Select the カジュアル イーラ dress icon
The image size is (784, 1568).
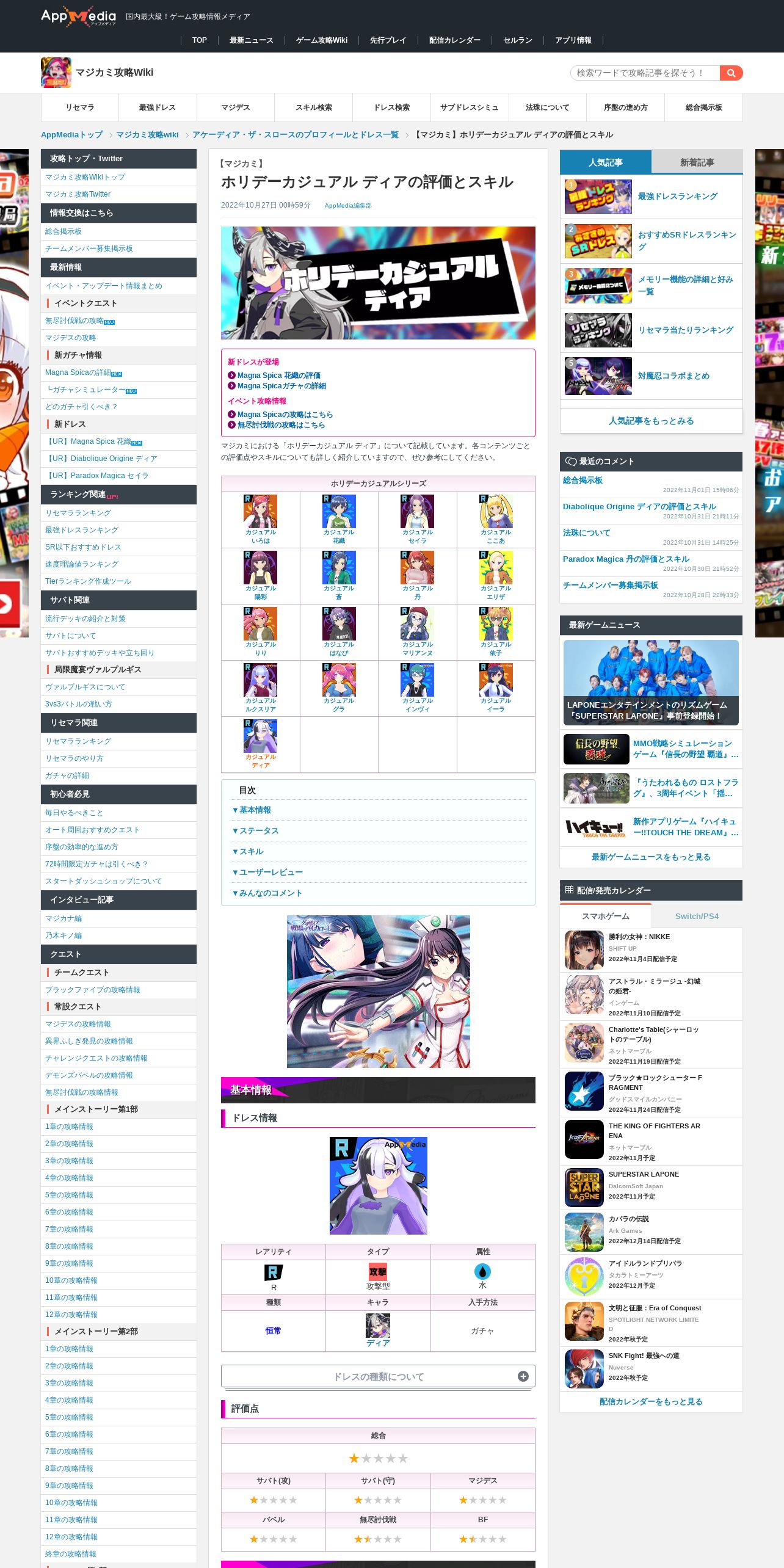(x=496, y=680)
